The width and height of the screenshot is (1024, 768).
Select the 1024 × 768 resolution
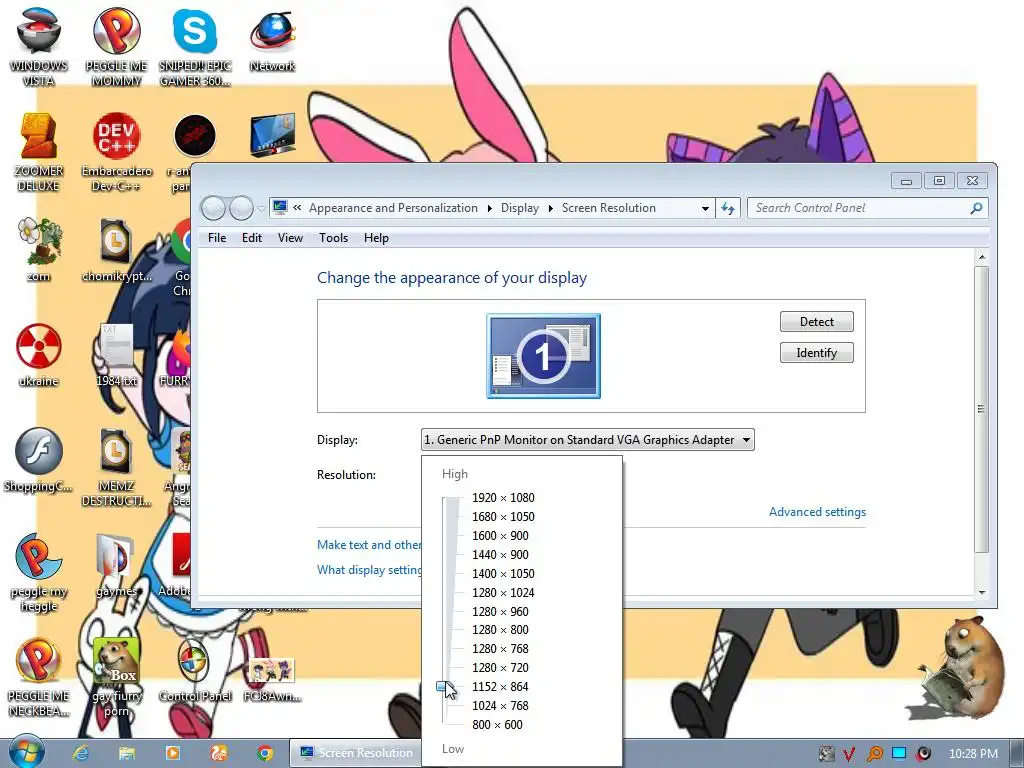(x=500, y=705)
